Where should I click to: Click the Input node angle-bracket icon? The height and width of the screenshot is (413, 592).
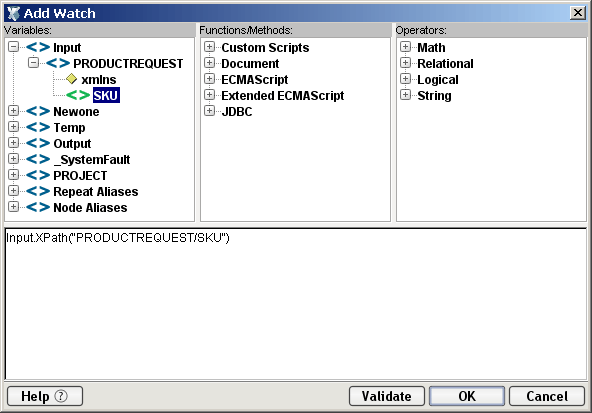pyautogui.click(x=38, y=48)
